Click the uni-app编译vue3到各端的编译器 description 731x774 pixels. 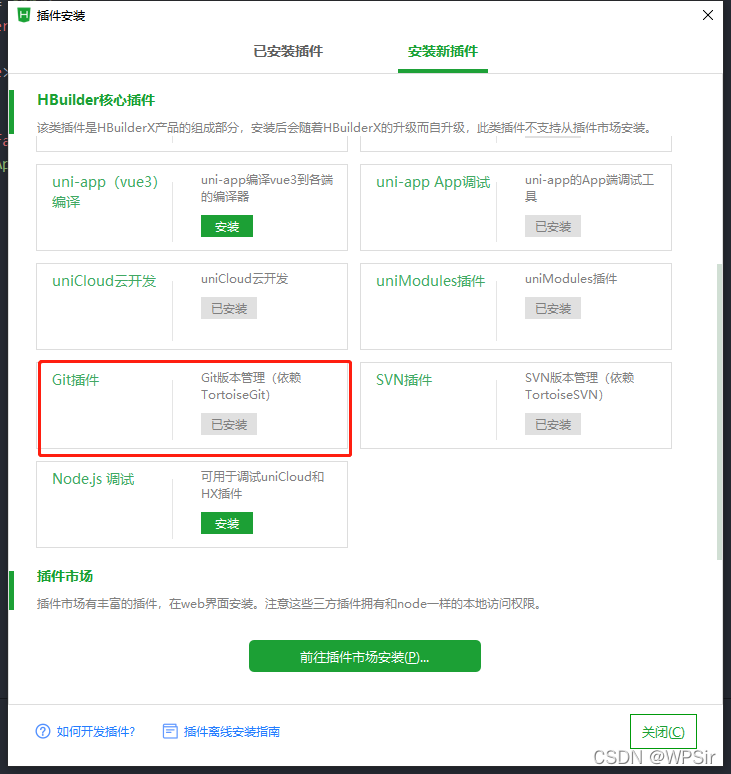267,188
